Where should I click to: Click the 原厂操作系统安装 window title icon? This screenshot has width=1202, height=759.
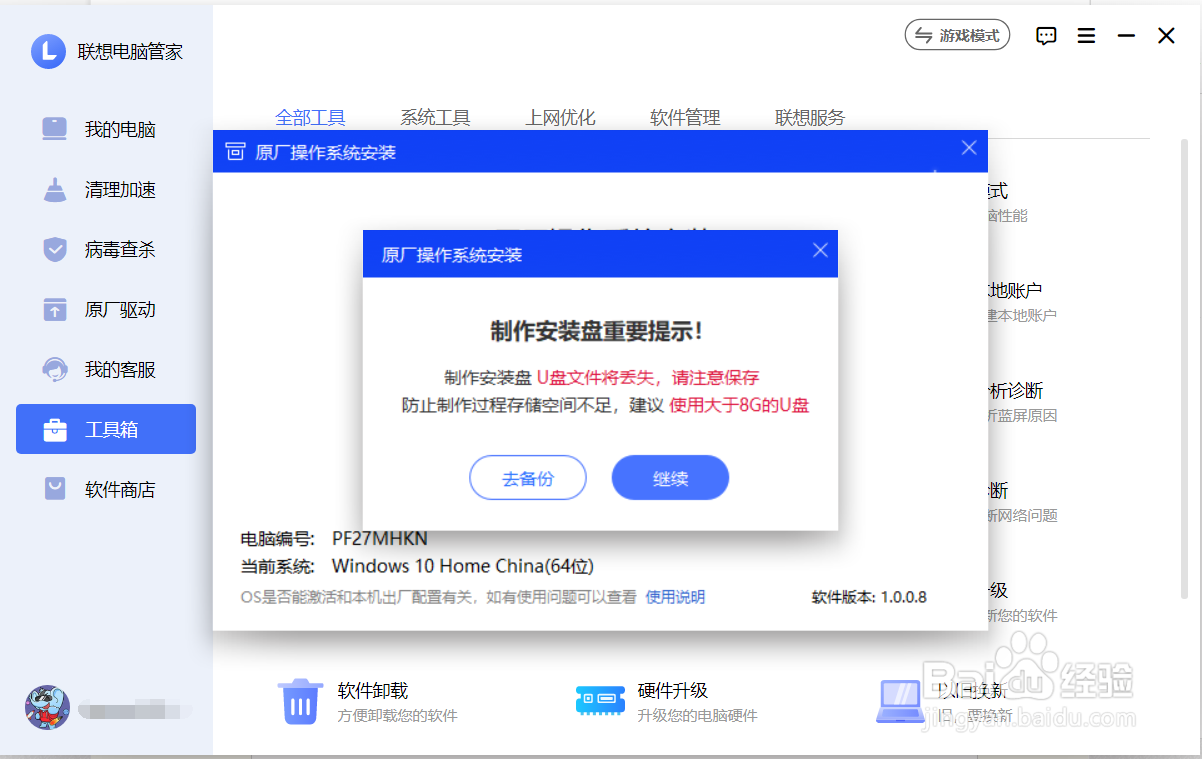pos(235,152)
